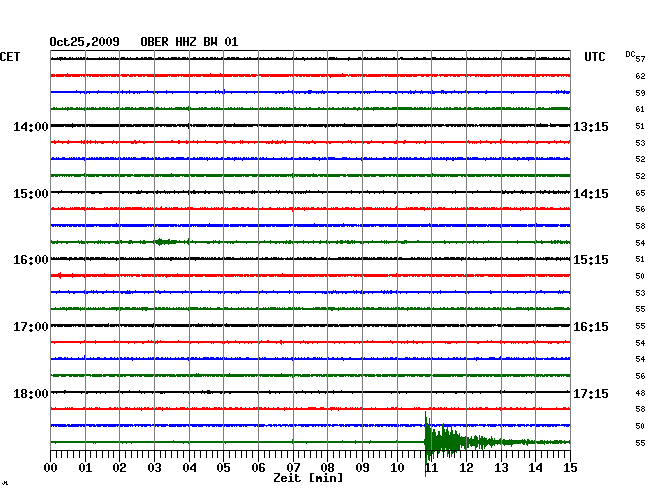This screenshot has width=650, height=494.
Task: Click minute tick label 05
Action: [223, 468]
